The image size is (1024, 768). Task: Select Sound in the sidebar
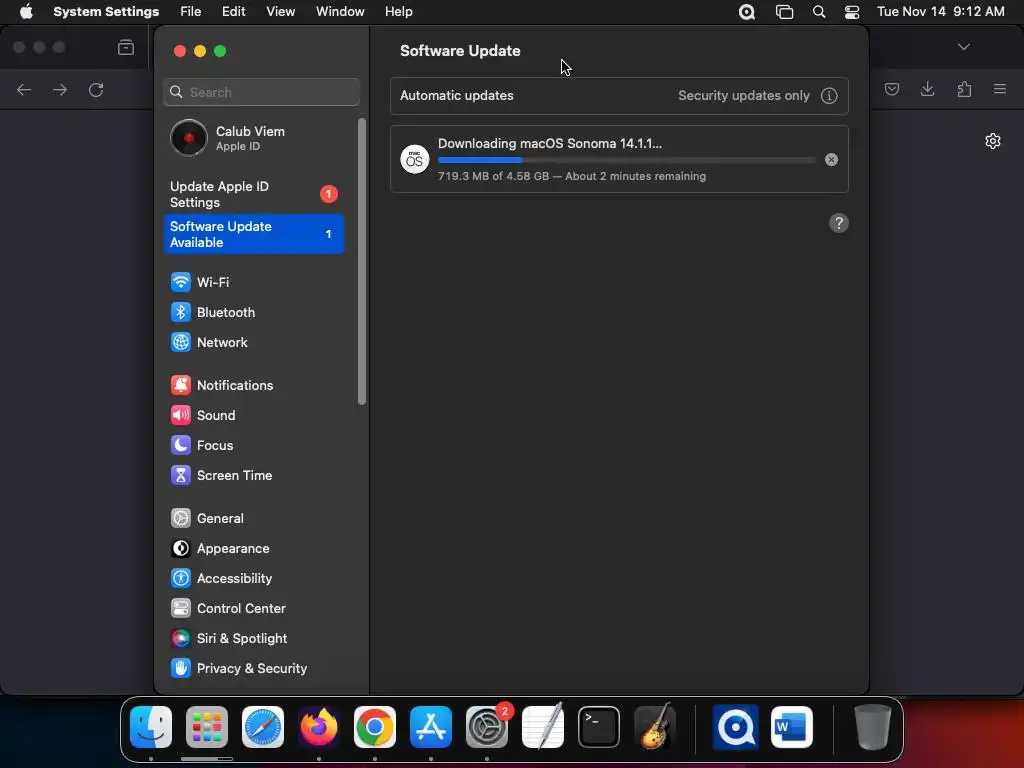click(253, 415)
